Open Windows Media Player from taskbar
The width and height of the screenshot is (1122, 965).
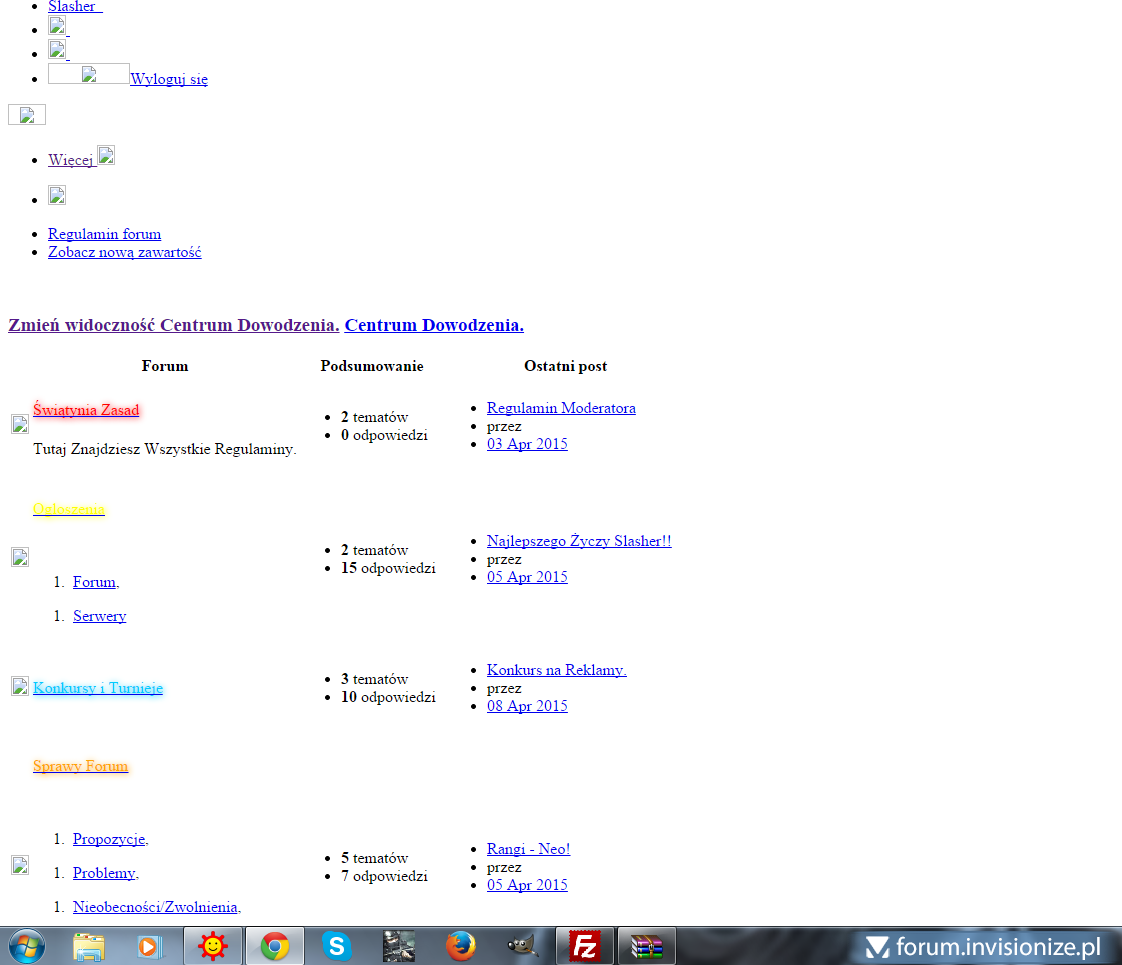point(150,946)
